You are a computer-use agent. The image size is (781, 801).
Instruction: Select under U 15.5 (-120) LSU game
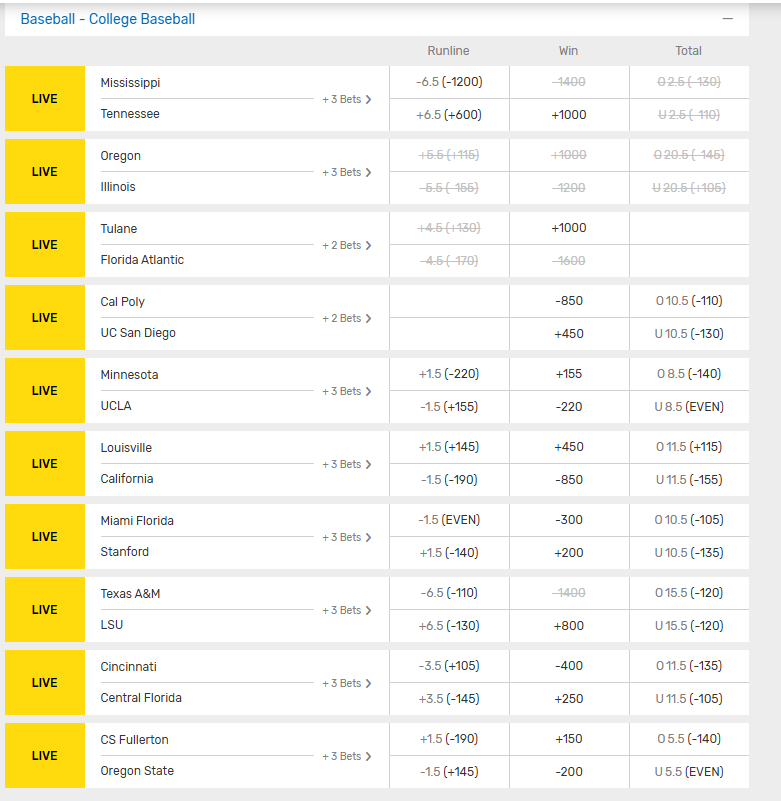(689, 626)
